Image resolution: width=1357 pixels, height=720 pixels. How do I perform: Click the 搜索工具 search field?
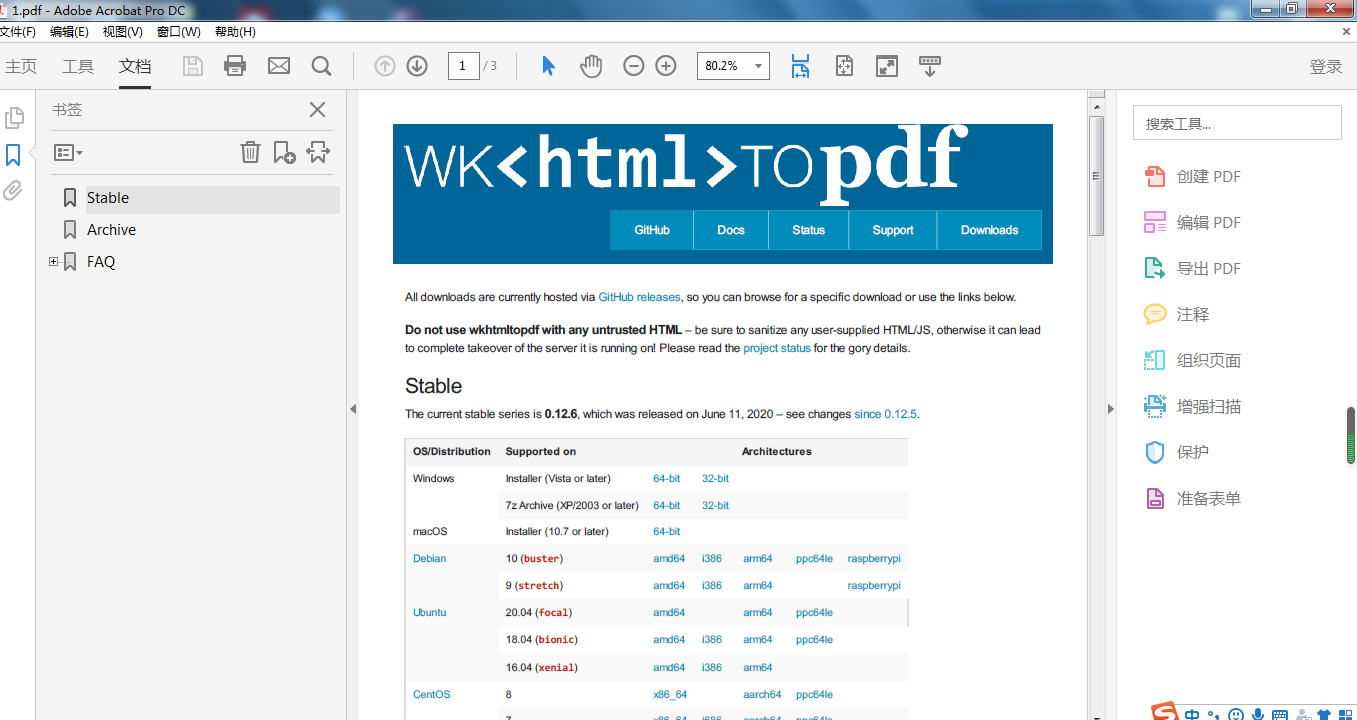click(1237, 124)
